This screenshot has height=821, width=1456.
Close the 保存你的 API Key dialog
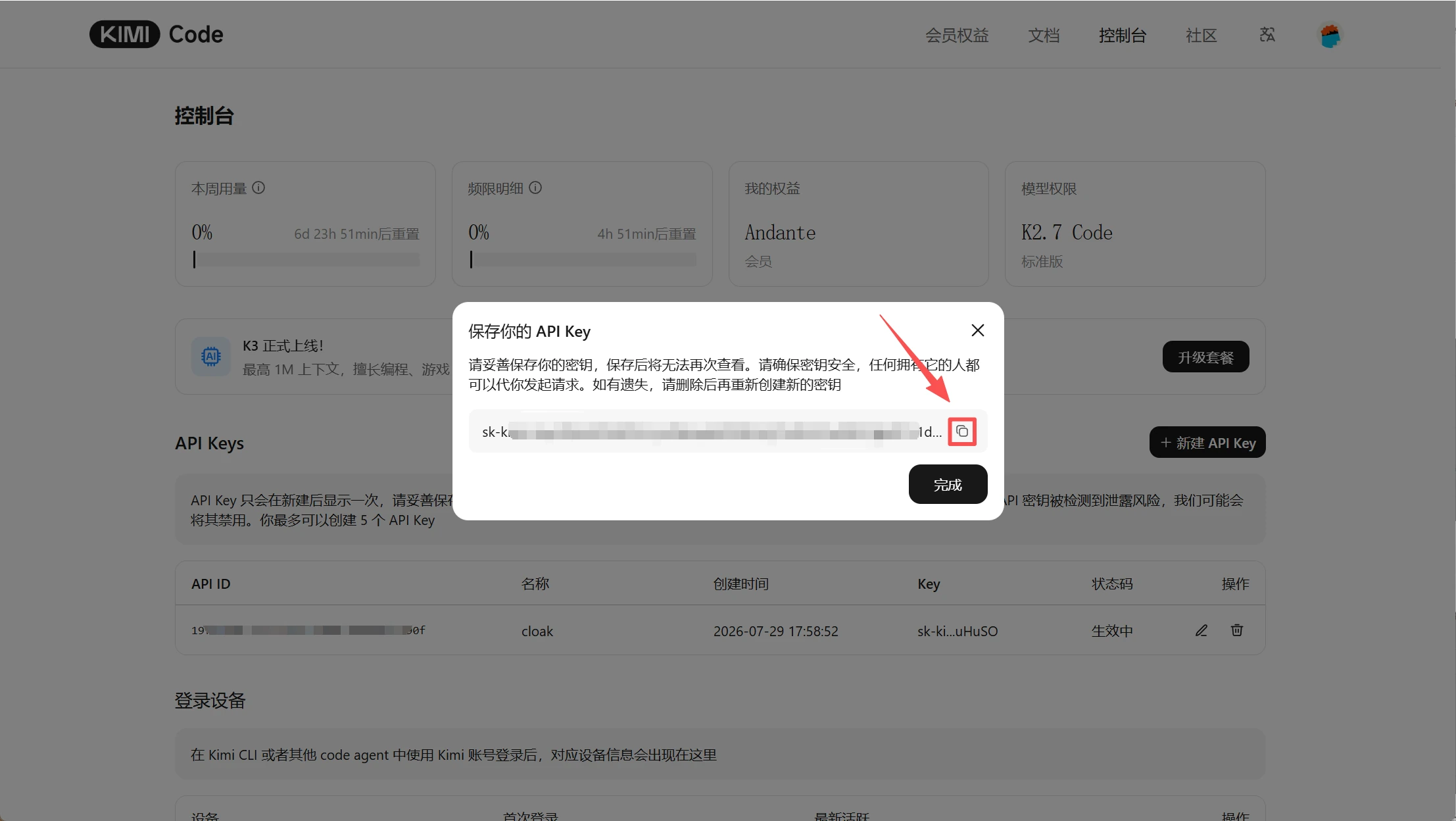point(978,330)
